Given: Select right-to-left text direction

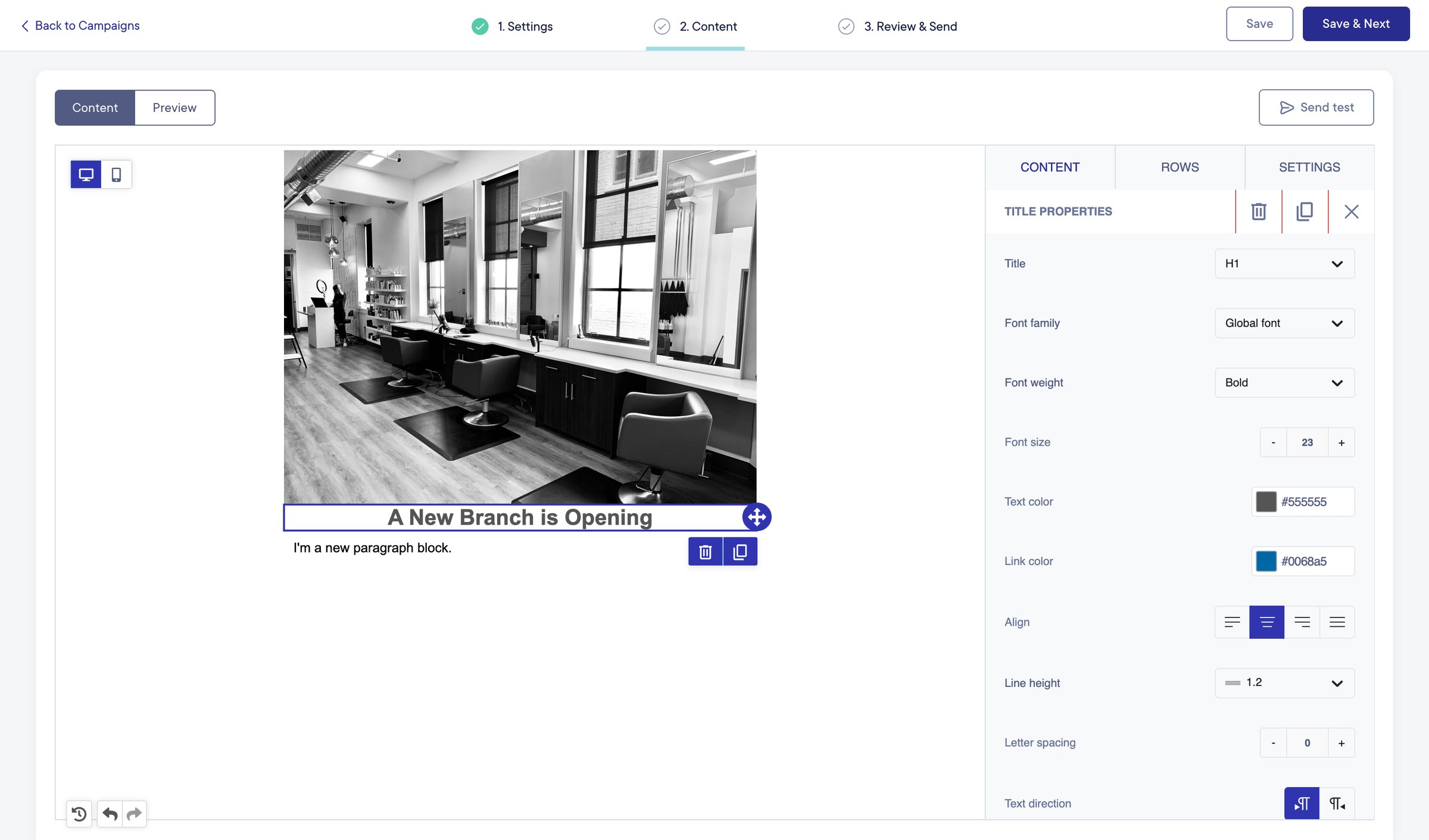Looking at the screenshot, I should 1337,804.
